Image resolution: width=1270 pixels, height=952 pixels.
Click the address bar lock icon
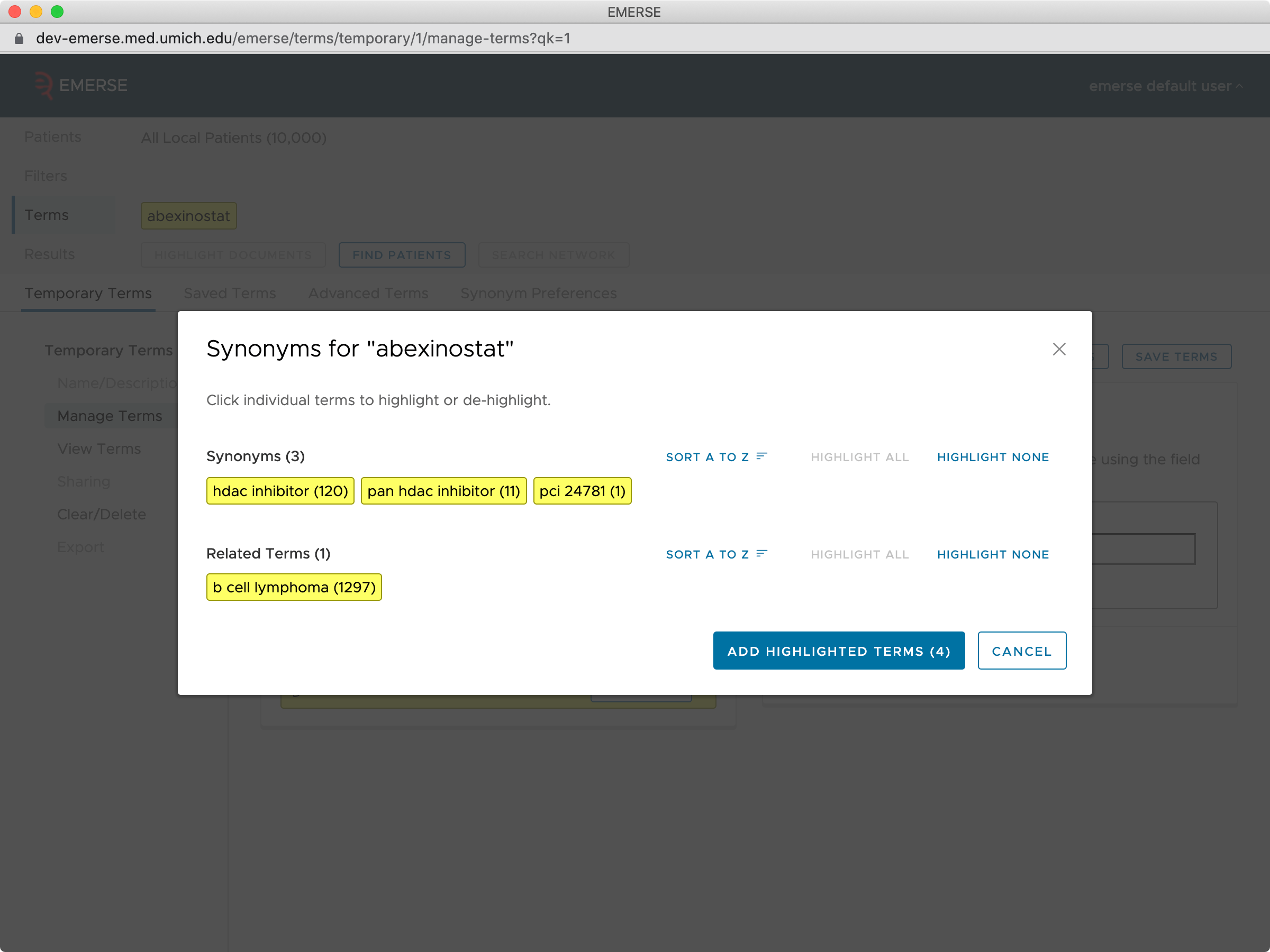(x=19, y=39)
